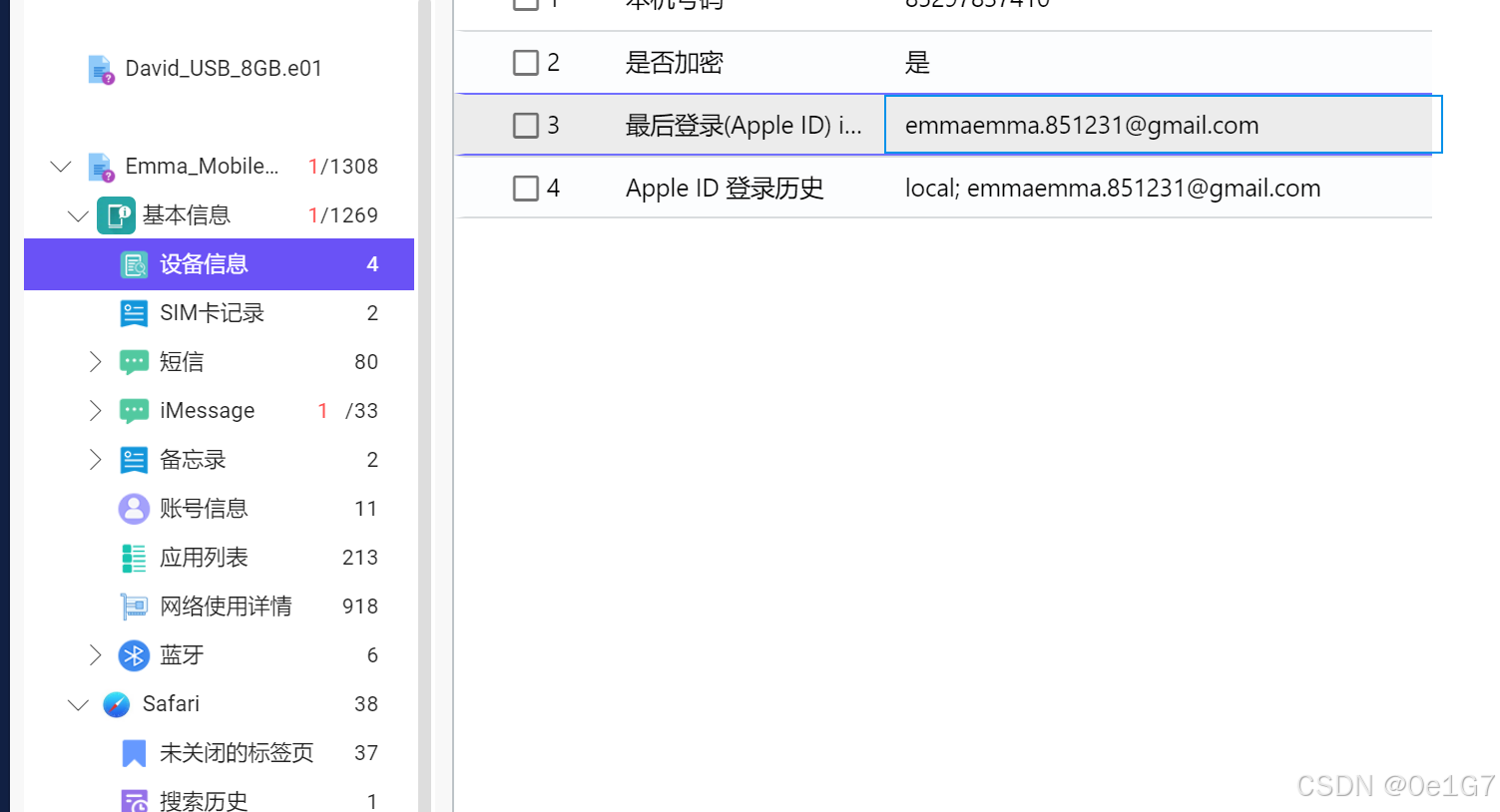Image resolution: width=1500 pixels, height=812 pixels.
Task: Click the 最后登录(Apple ID) label cell
Action: (x=744, y=126)
